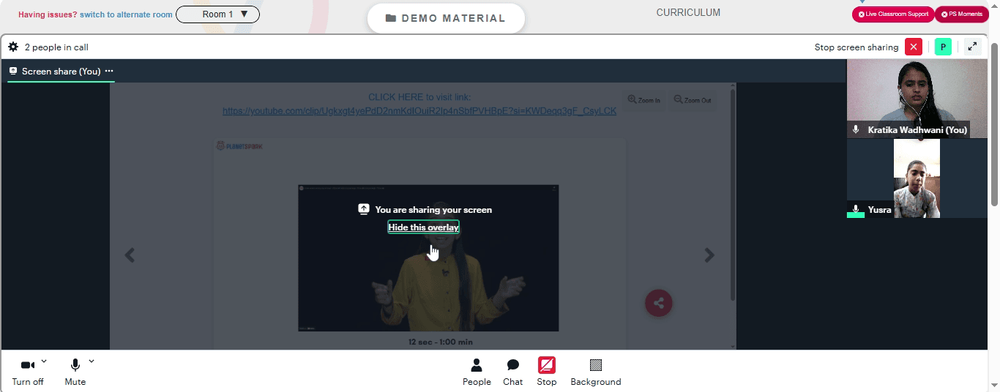The height and width of the screenshot is (392, 1000).
Task: Stop screen sharing with red X button
Action: pyautogui.click(x=914, y=47)
